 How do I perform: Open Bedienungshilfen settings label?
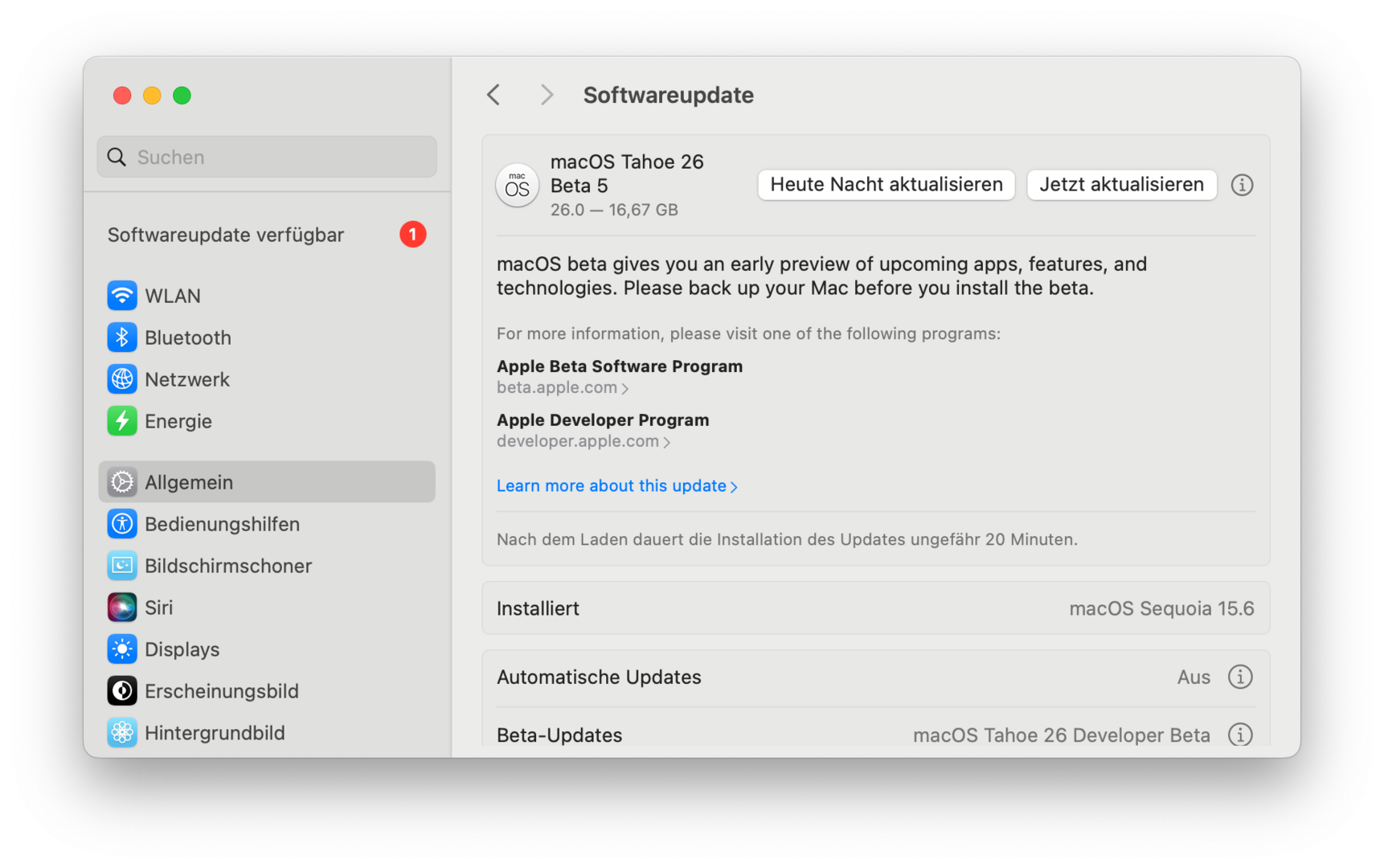pos(222,524)
